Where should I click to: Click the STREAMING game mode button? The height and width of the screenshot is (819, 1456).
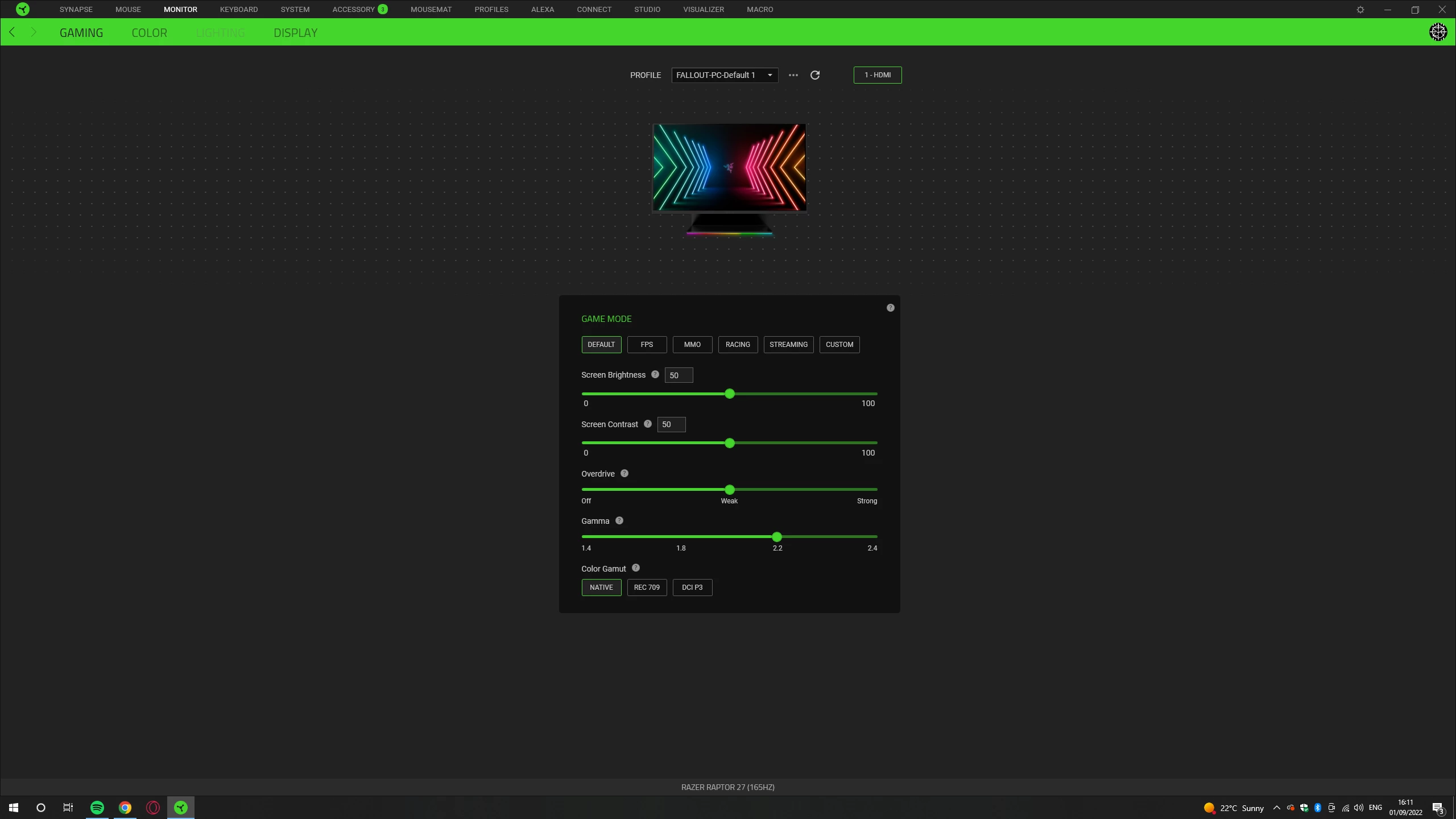pos(788,345)
